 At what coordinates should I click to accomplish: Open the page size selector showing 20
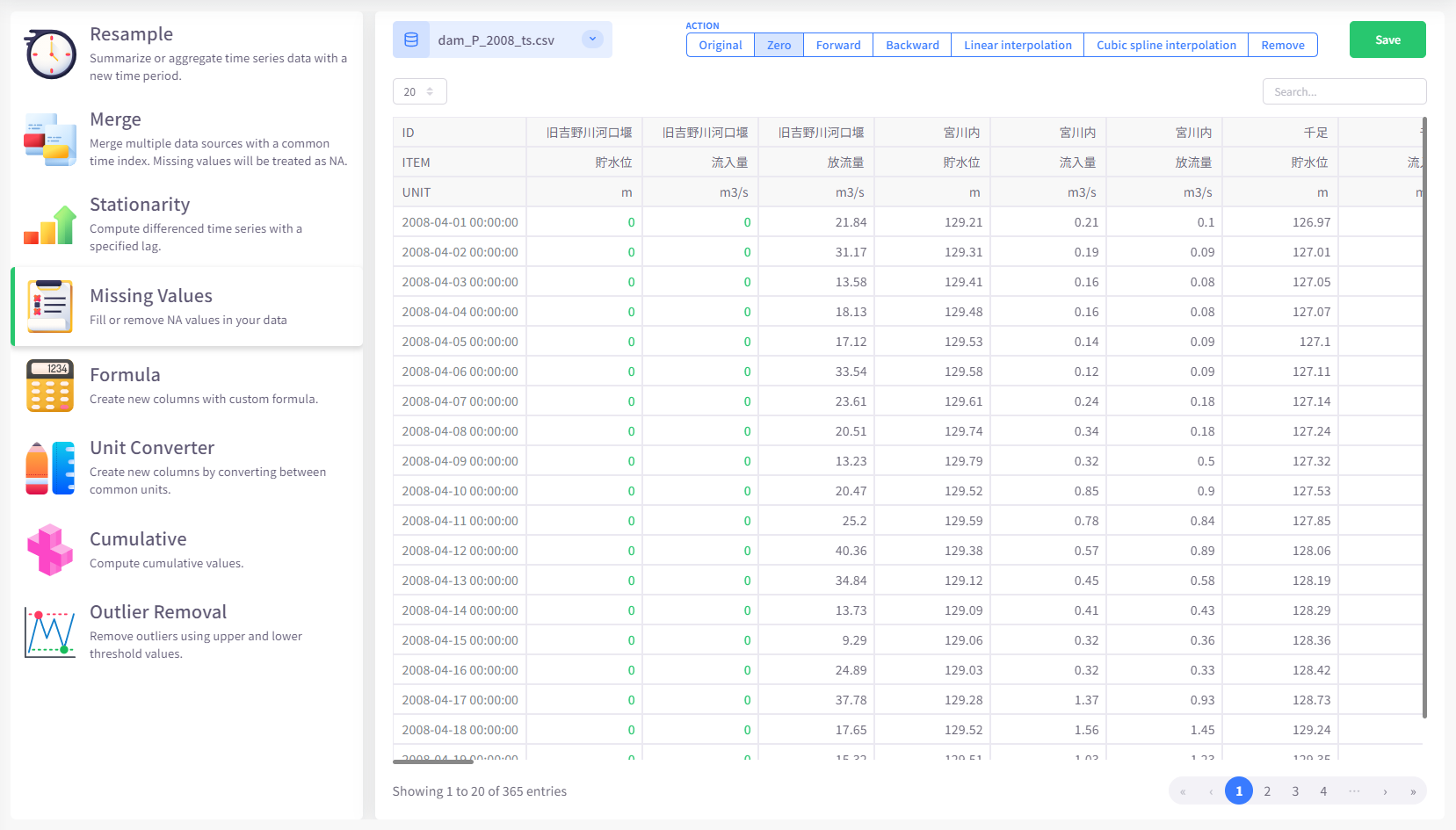pos(420,91)
